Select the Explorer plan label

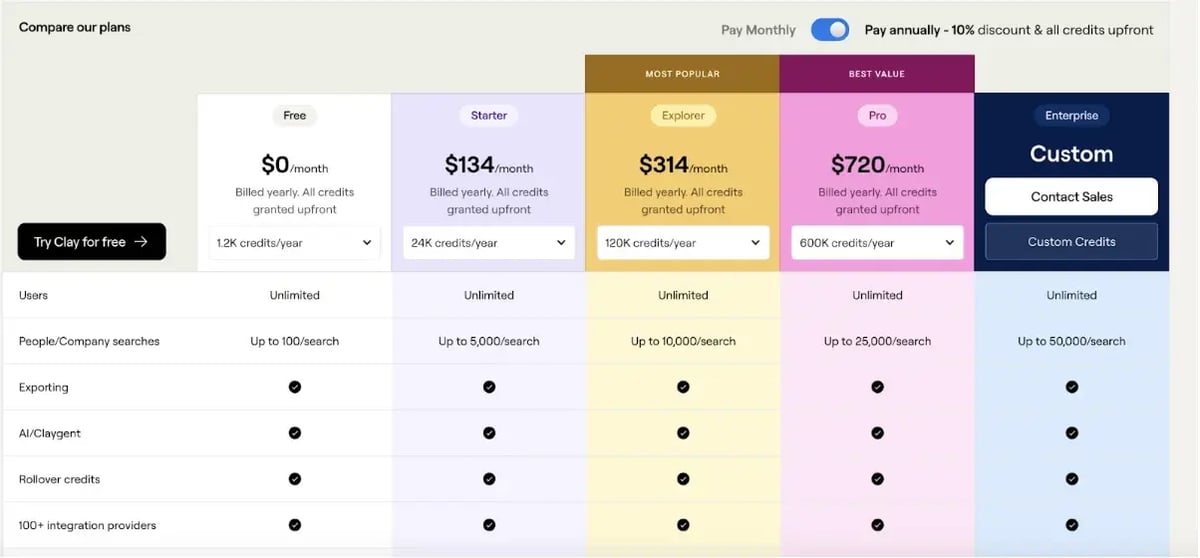(x=683, y=116)
